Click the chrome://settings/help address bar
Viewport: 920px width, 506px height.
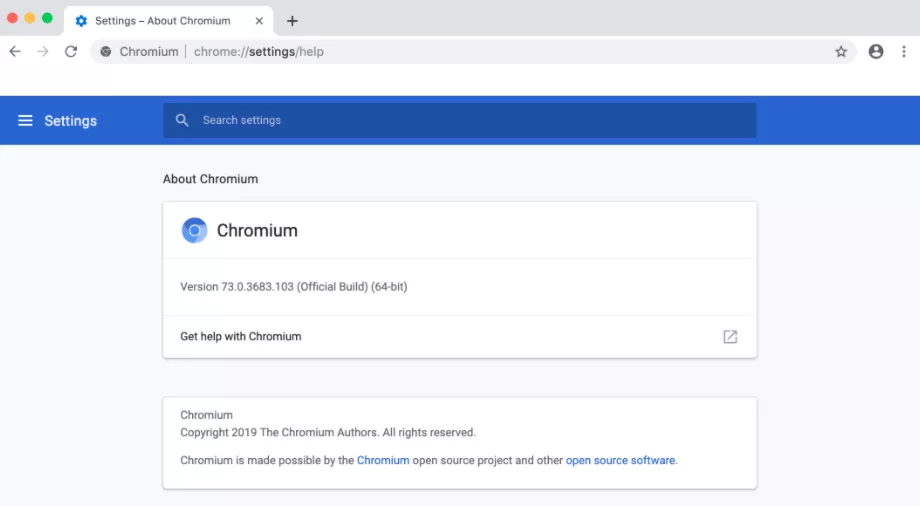pos(473,52)
